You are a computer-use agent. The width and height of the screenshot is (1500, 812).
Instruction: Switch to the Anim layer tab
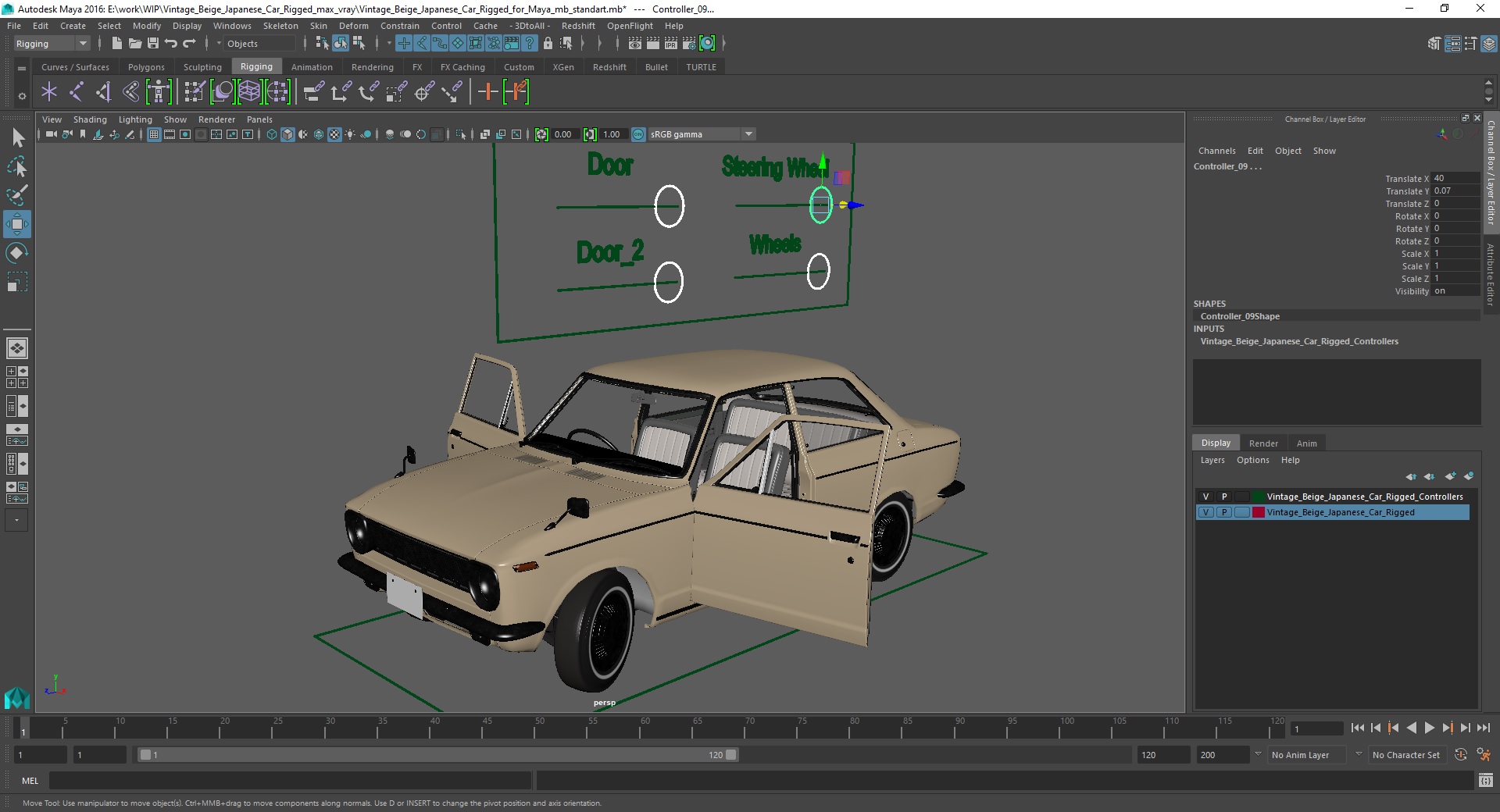tap(1306, 443)
